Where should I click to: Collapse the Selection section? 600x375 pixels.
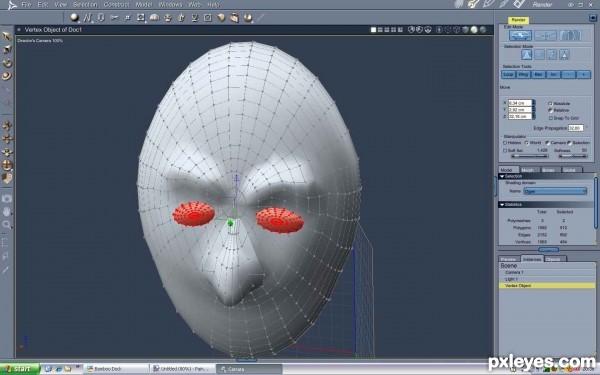tap(502, 176)
